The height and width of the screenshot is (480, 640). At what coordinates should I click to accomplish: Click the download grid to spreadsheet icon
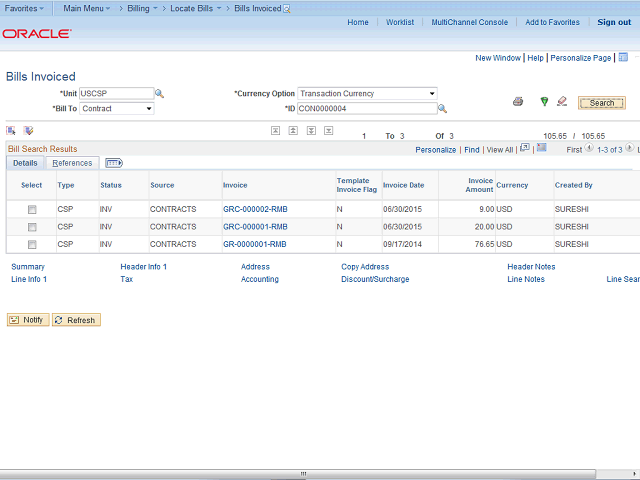542,149
